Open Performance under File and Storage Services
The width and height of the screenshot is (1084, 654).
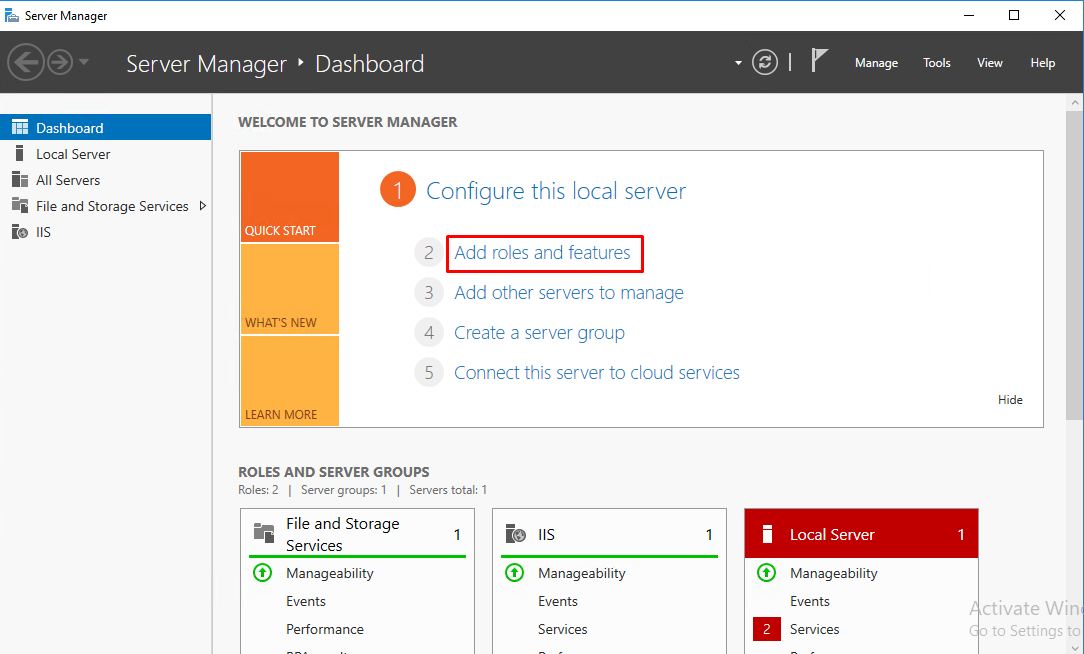[325, 629]
